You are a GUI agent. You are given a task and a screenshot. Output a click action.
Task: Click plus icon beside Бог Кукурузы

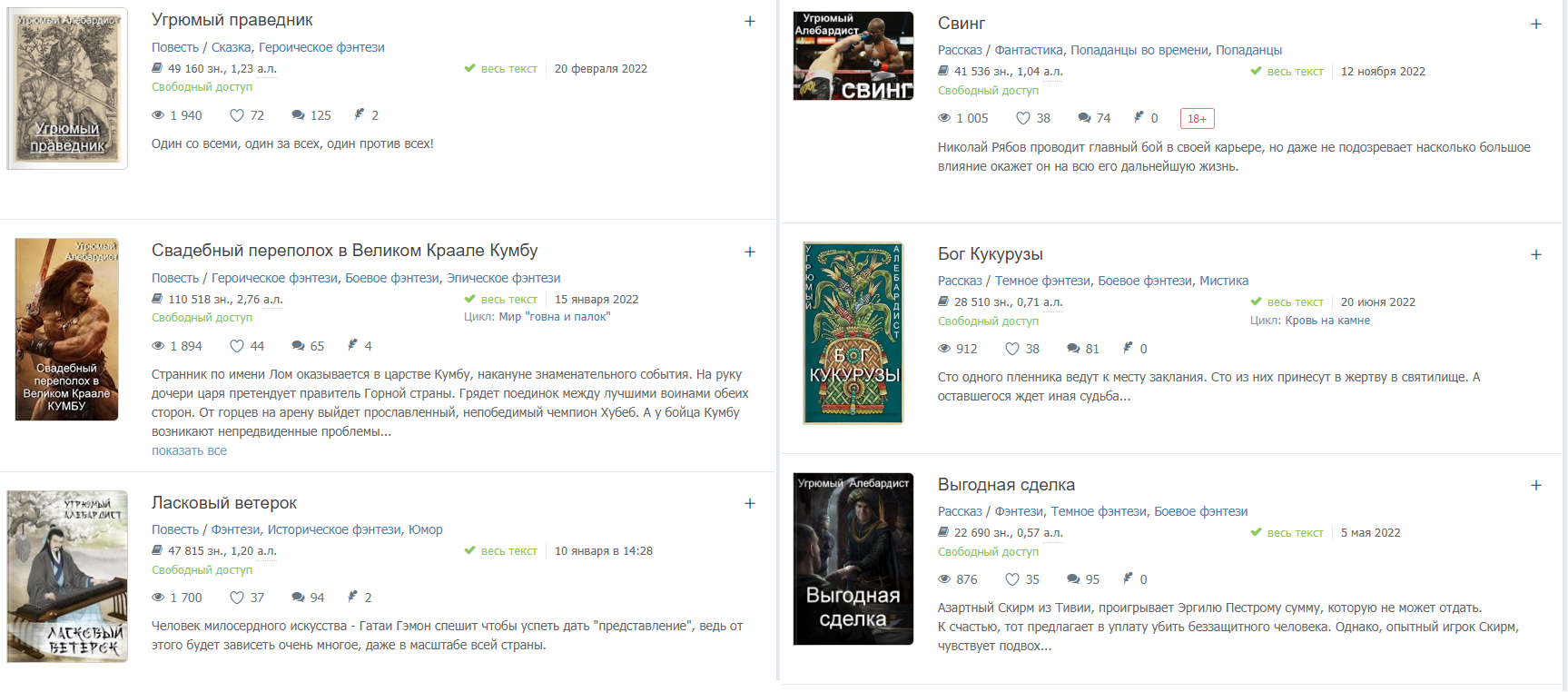[1536, 254]
